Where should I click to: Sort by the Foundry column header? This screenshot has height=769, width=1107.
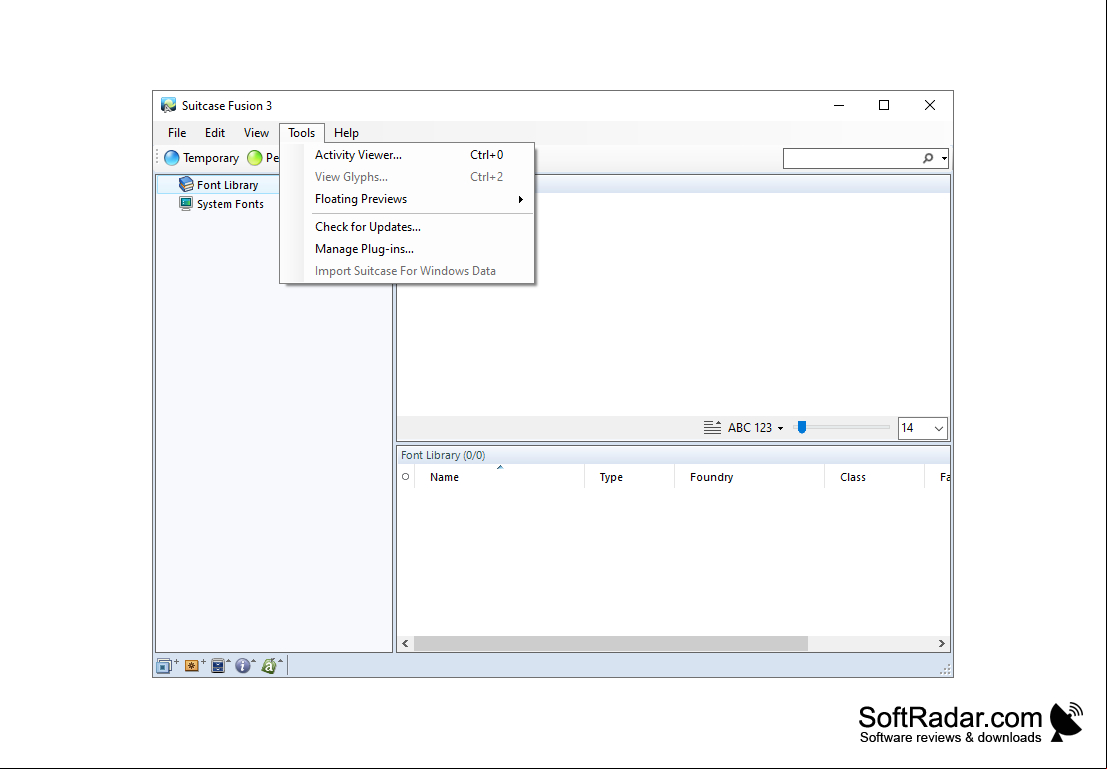pos(749,477)
